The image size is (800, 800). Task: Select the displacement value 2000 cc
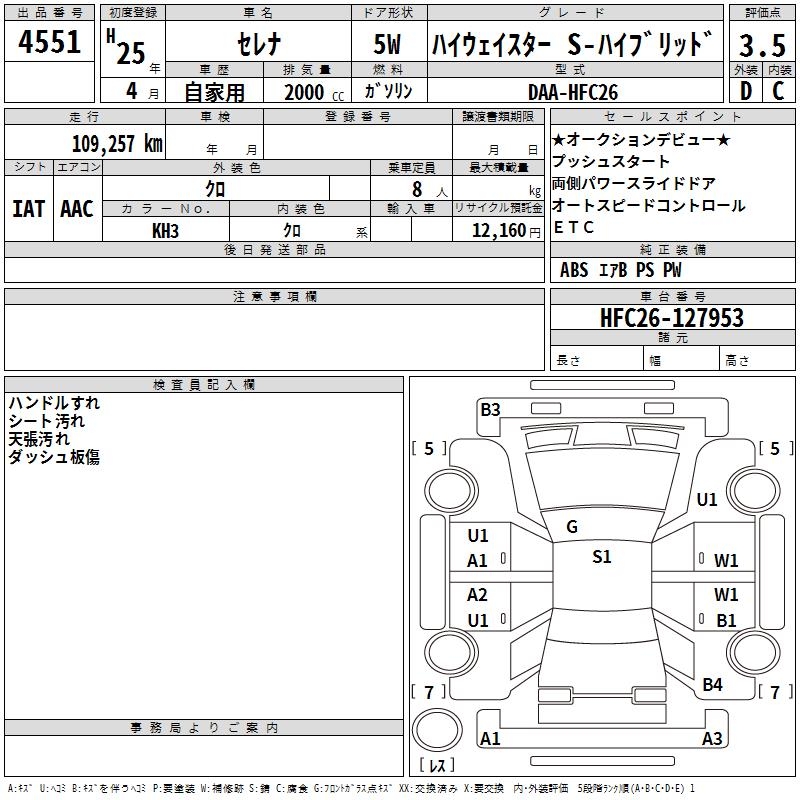(314, 92)
